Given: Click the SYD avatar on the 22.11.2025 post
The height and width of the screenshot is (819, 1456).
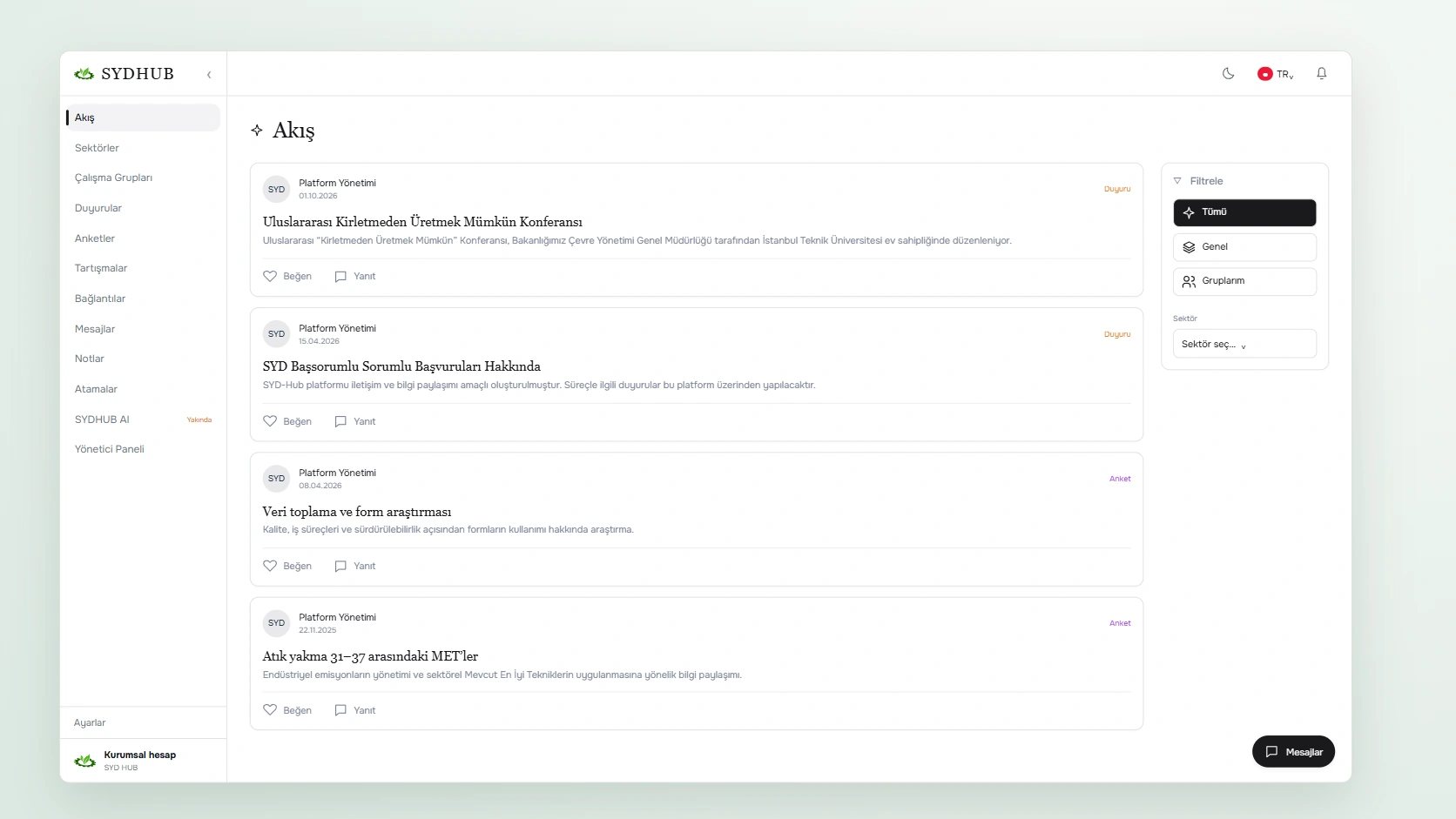Looking at the screenshot, I should tap(276, 623).
